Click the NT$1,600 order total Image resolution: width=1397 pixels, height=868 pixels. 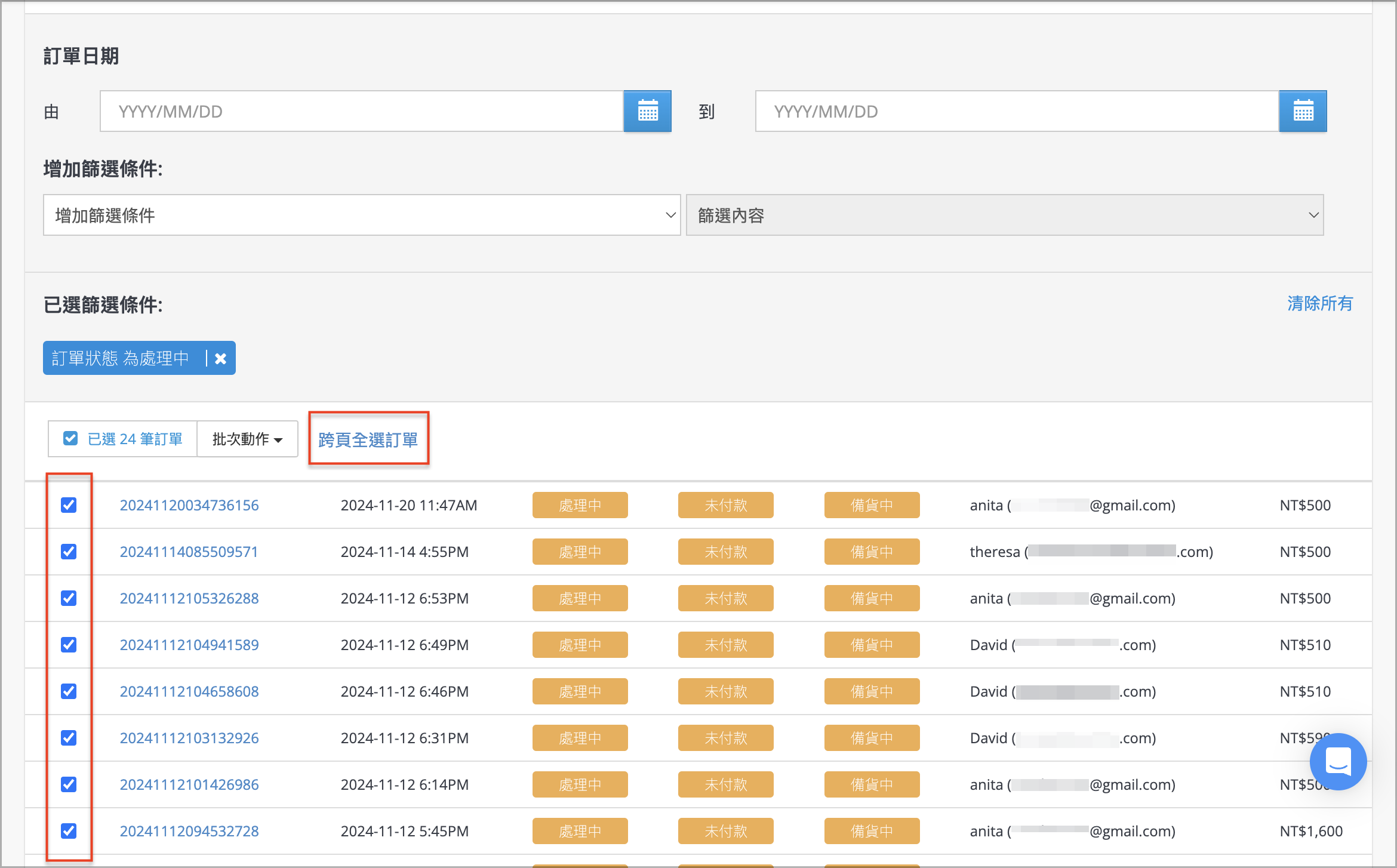1311,831
